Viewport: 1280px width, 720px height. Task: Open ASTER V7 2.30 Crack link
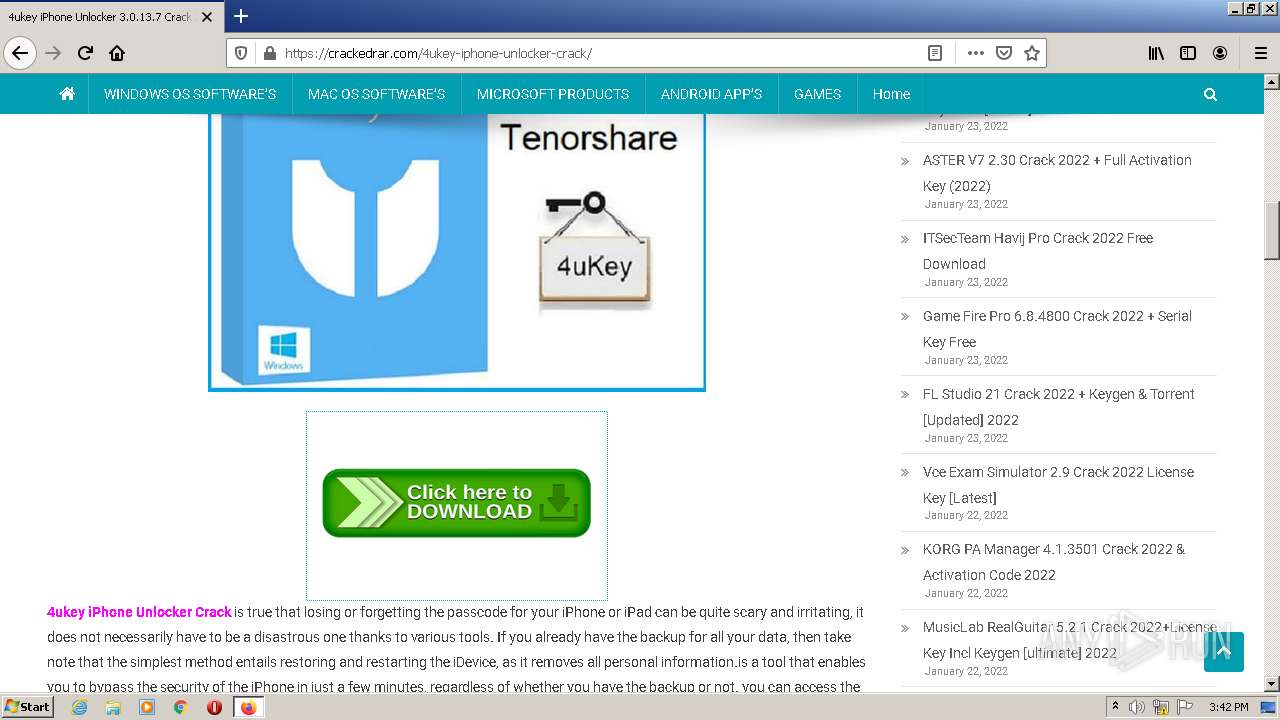coord(1057,173)
